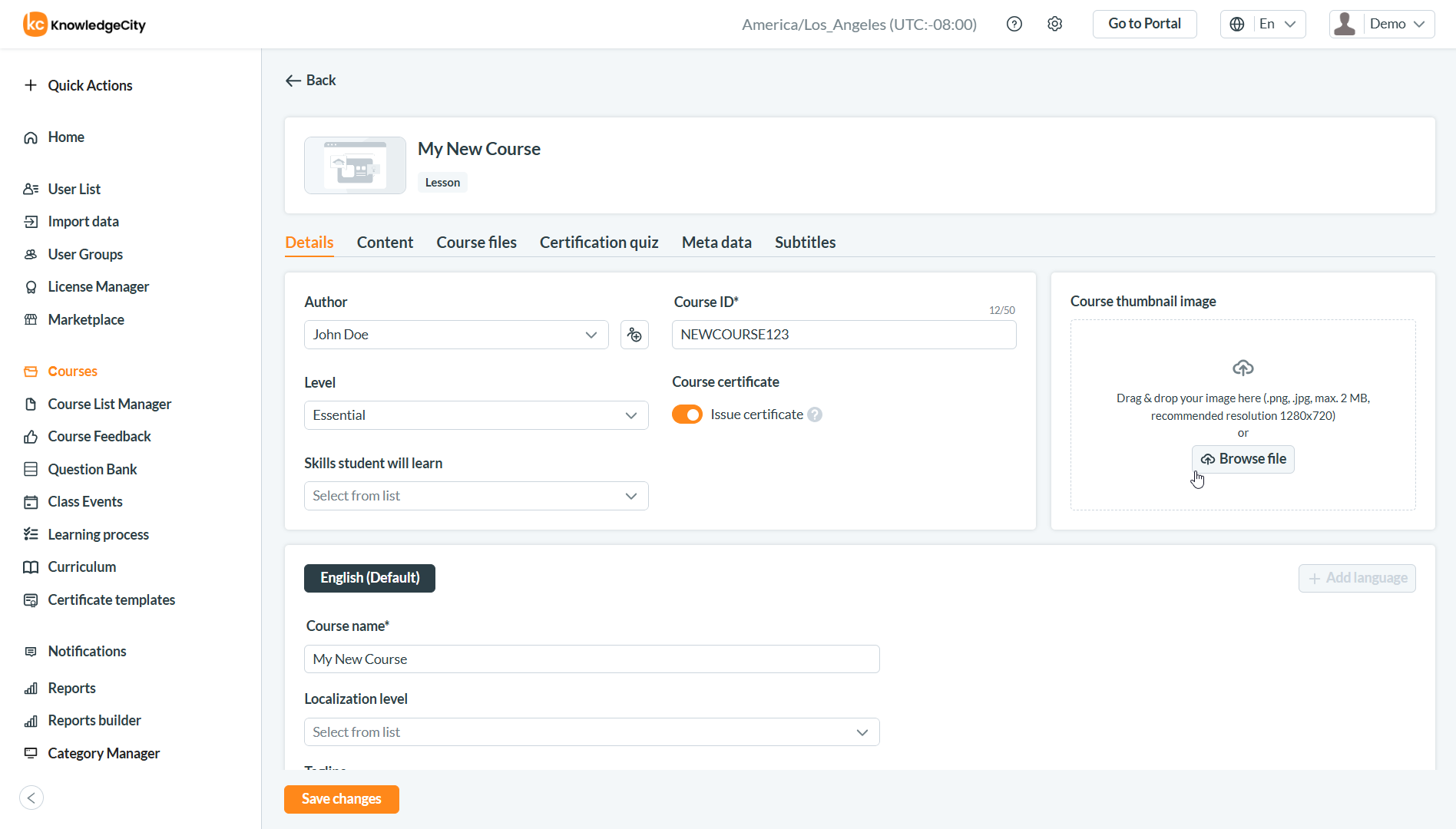This screenshot has width=1456, height=829.
Task: Open the Localization level dropdown
Action: [x=591, y=732]
